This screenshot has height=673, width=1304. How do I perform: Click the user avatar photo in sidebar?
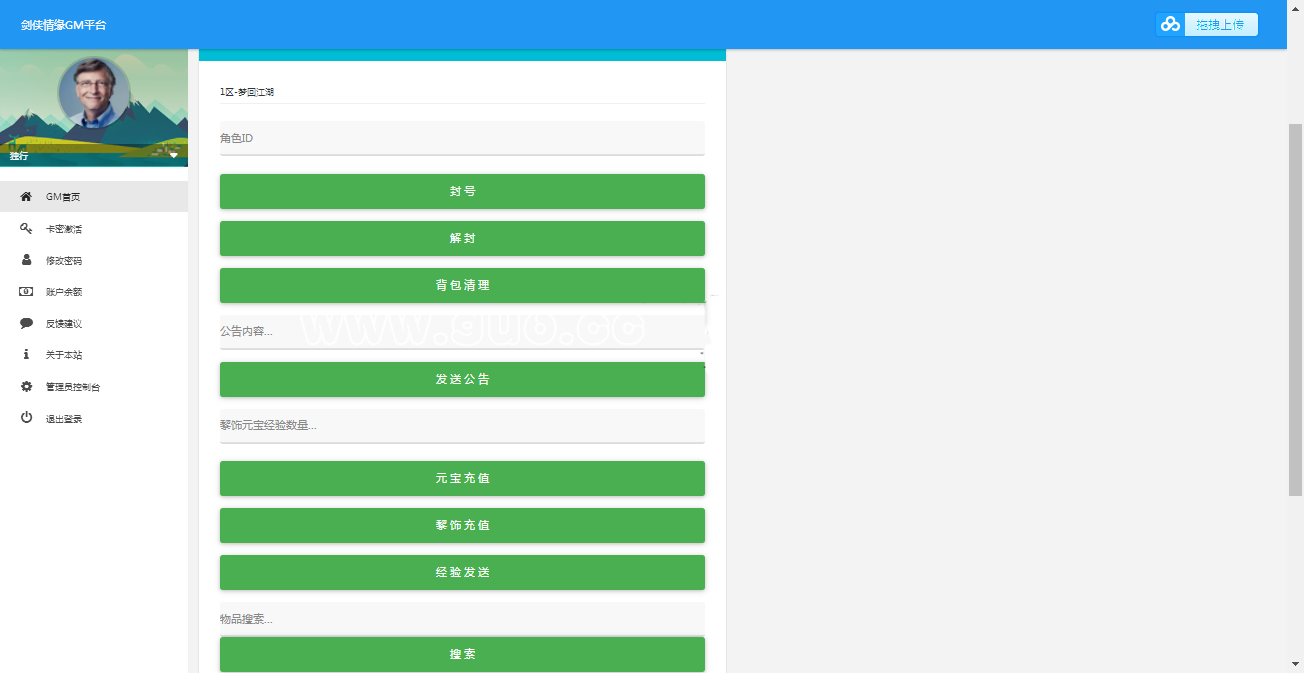coord(94,92)
